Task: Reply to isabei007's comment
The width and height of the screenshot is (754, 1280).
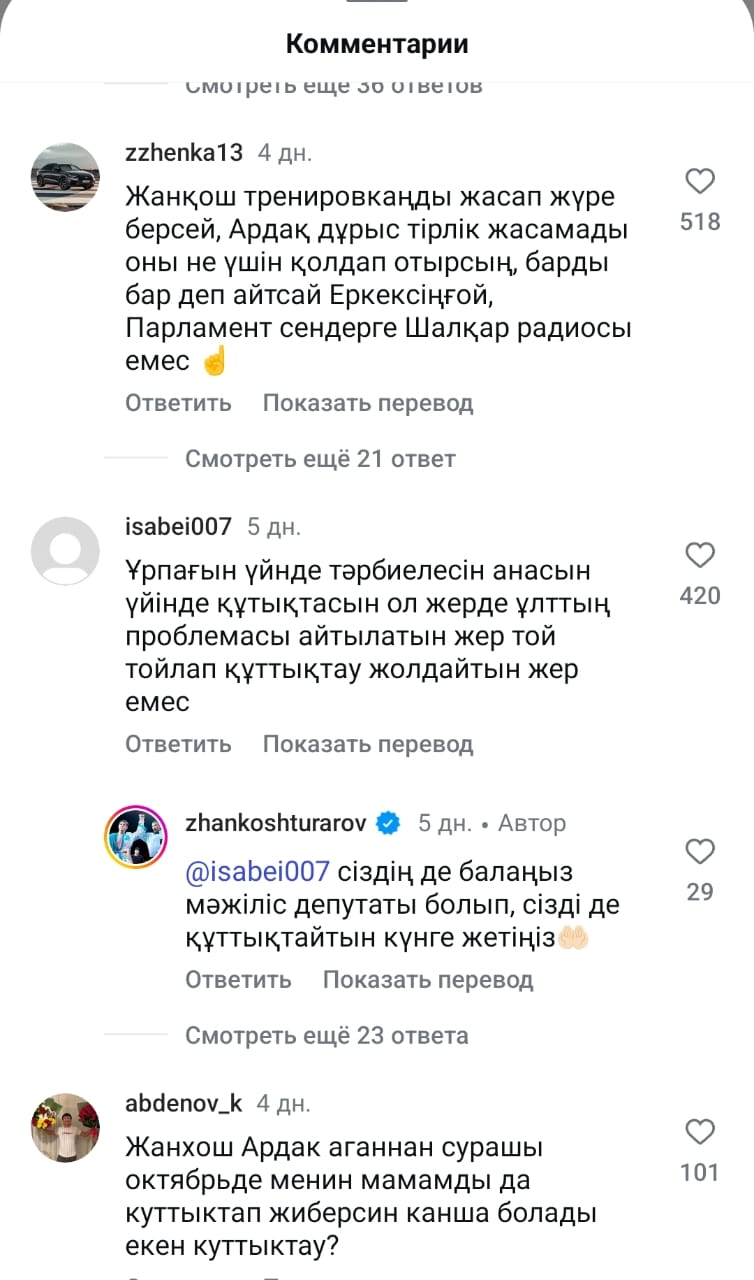Action: click(x=178, y=744)
